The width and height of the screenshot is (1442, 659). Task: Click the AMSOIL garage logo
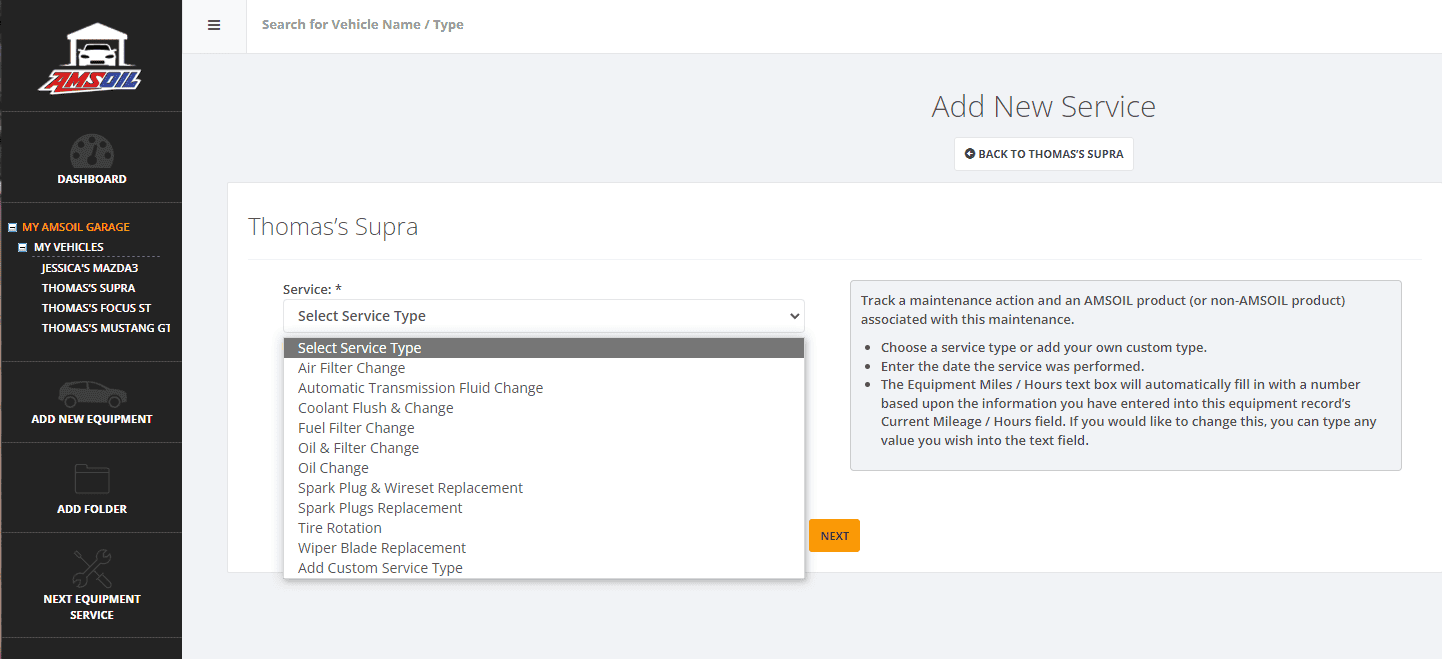click(x=91, y=58)
